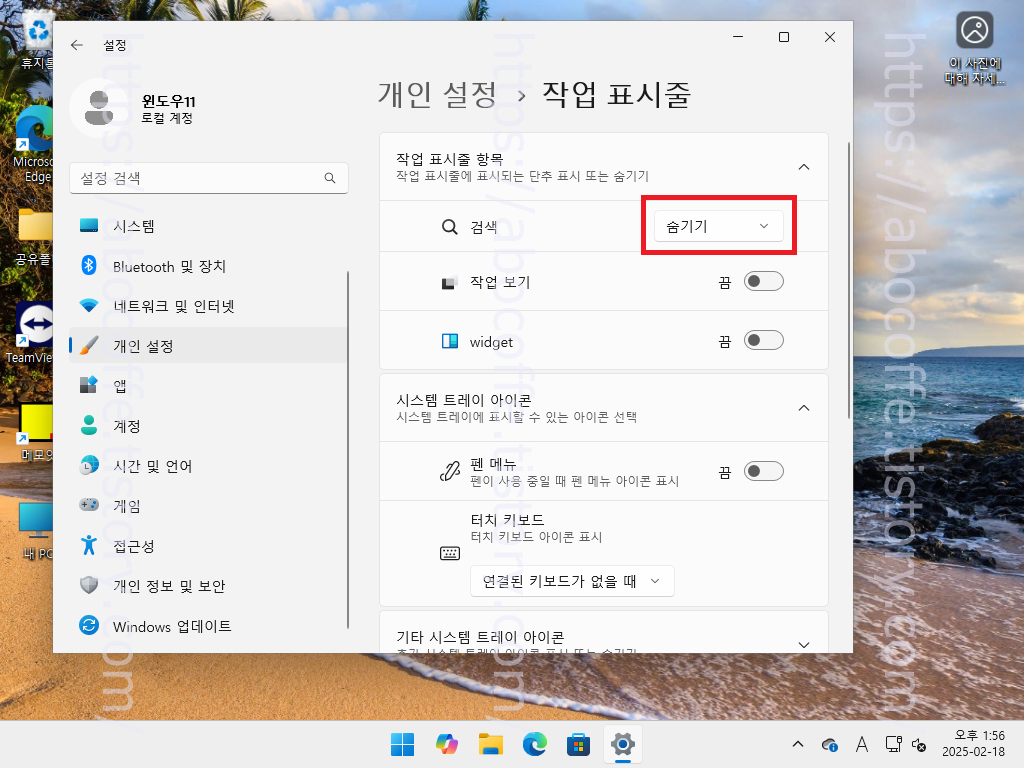
Task: Click the 접근성 accessibility figure icon
Action: [89, 545]
